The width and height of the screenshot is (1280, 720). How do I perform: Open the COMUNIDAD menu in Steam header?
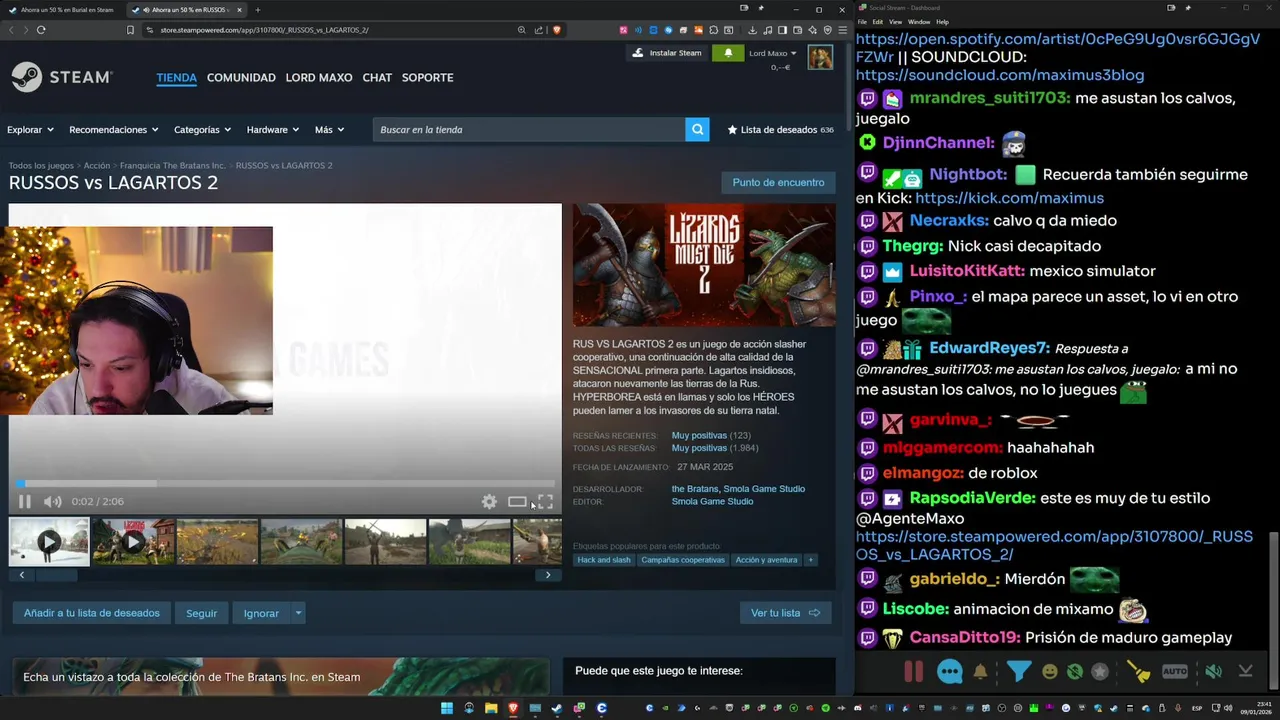[241, 78]
